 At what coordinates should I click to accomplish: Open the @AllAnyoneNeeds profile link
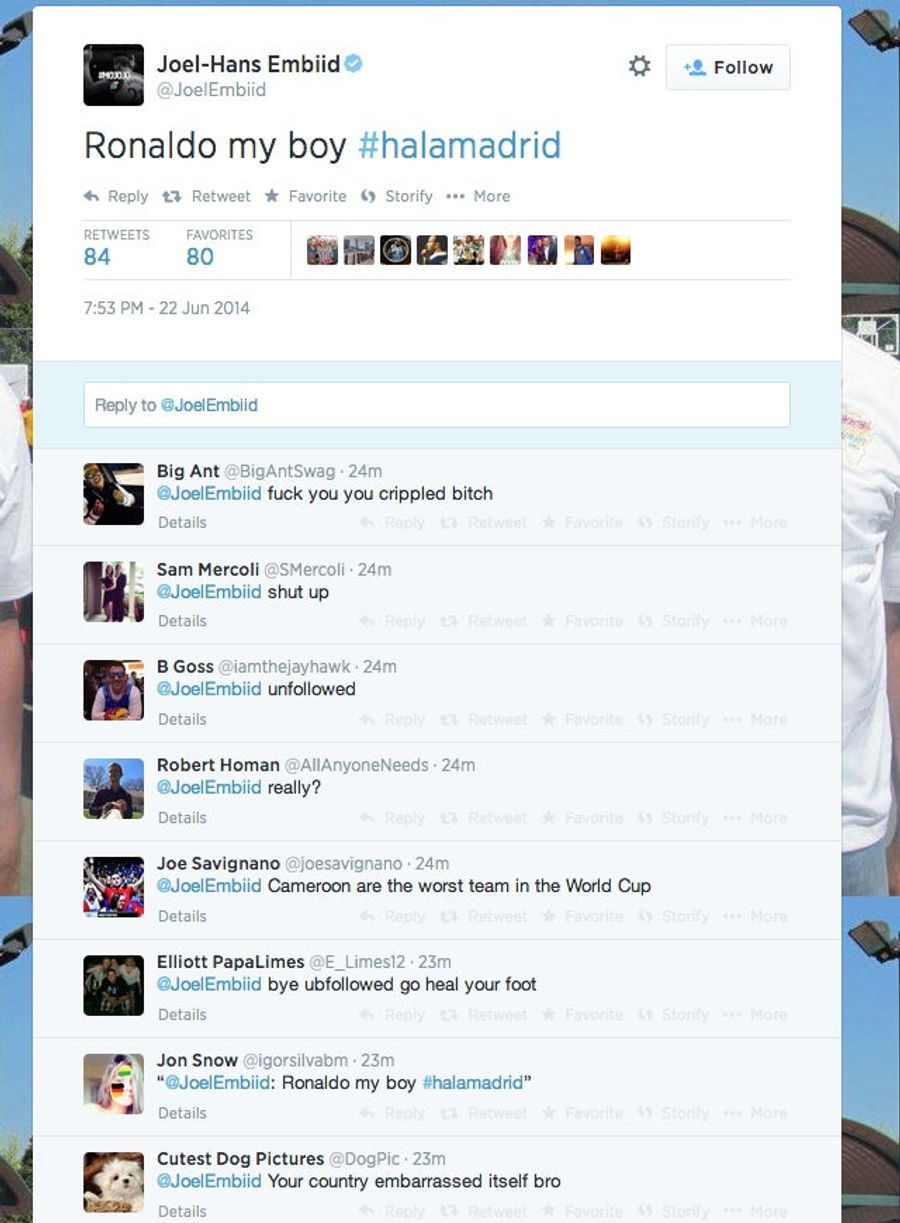(357, 765)
